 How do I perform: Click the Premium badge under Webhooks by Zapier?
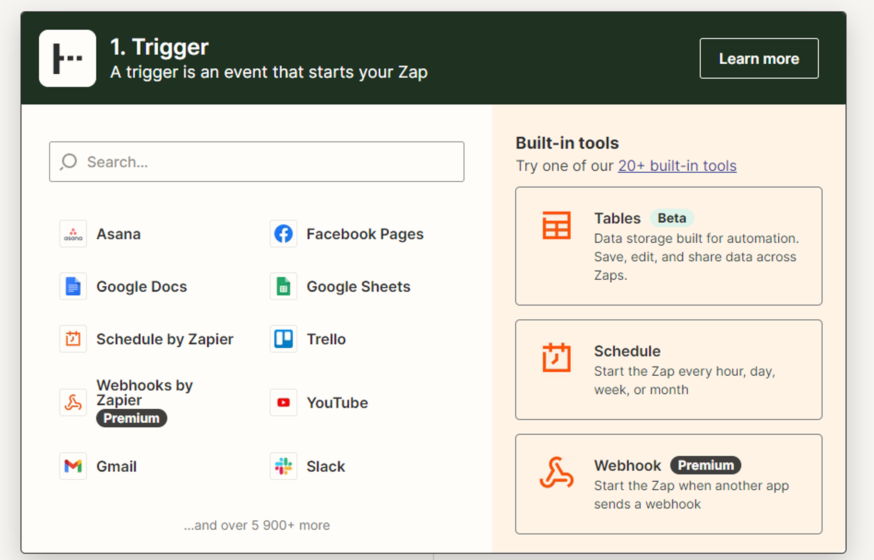click(x=132, y=418)
